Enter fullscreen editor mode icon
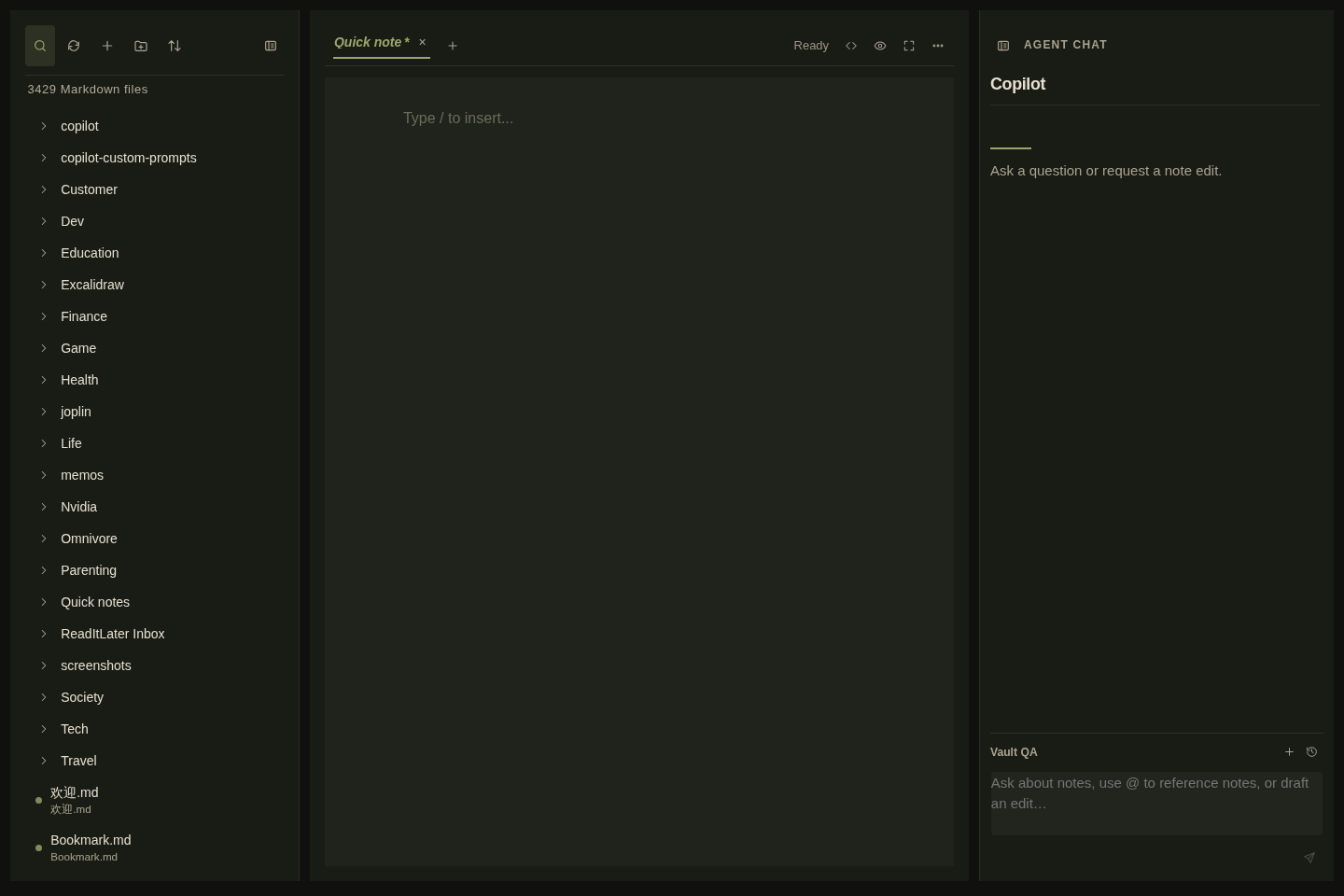The height and width of the screenshot is (896, 1344). (x=909, y=46)
